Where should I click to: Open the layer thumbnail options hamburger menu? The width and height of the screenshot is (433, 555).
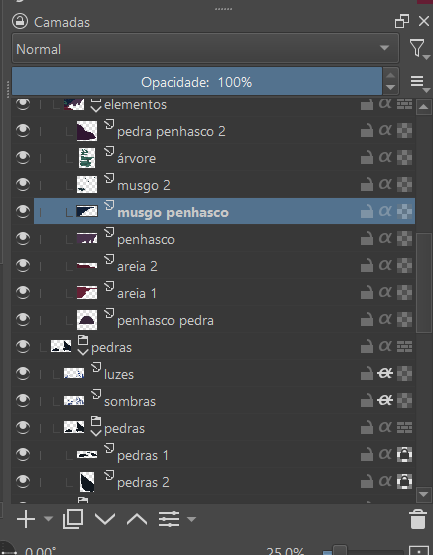click(419, 83)
